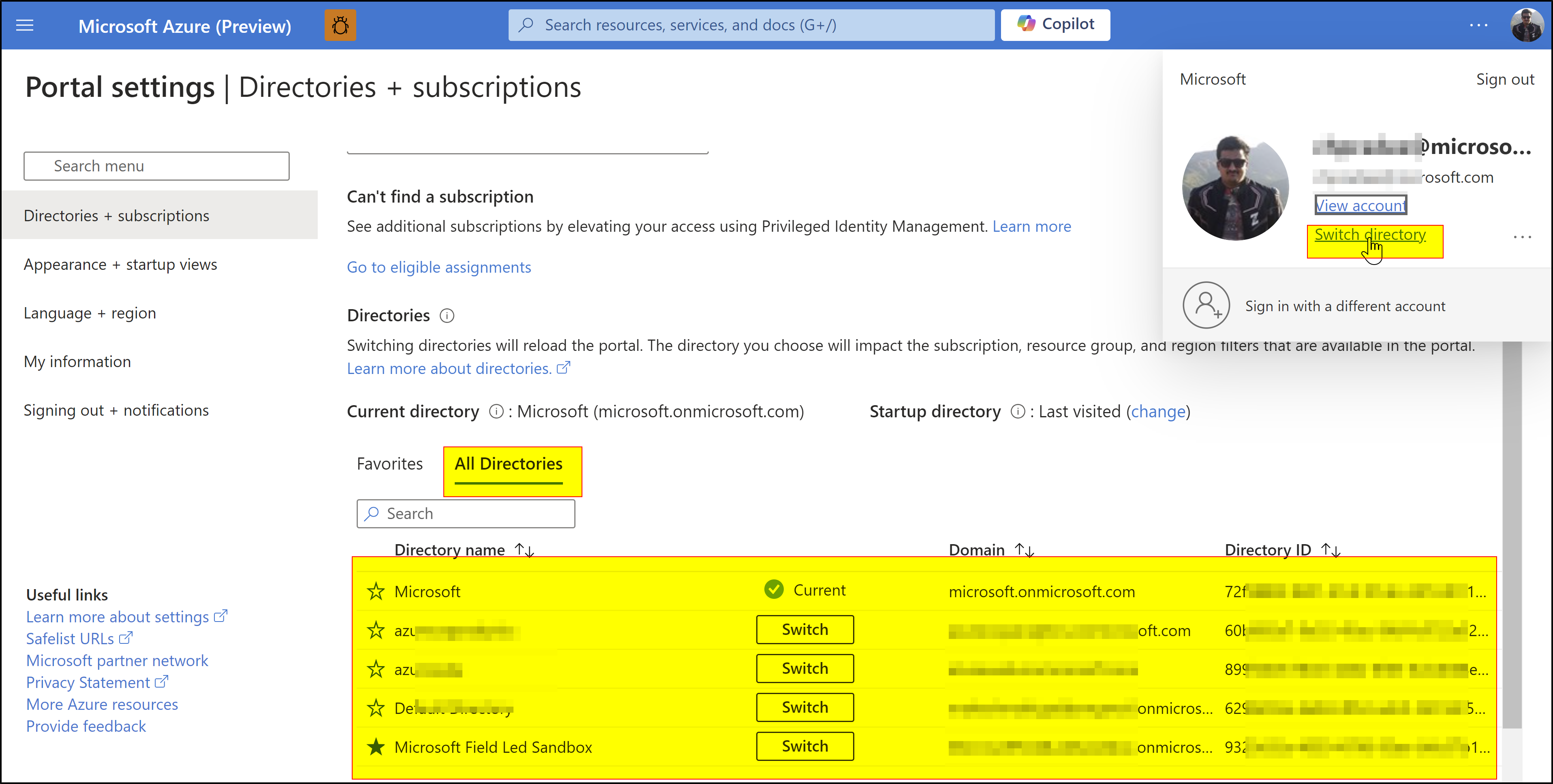1553x784 pixels.
Task: Click the green Current checkmark icon
Action: [x=774, y=590]
